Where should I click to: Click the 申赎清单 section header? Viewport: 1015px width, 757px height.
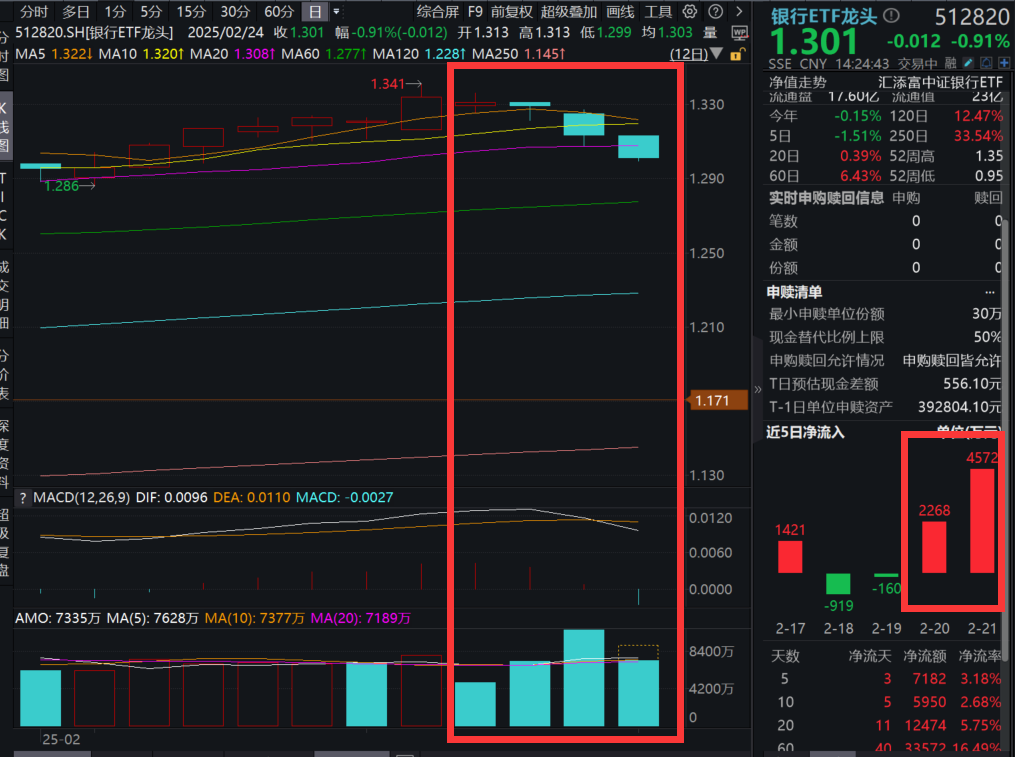794,292
